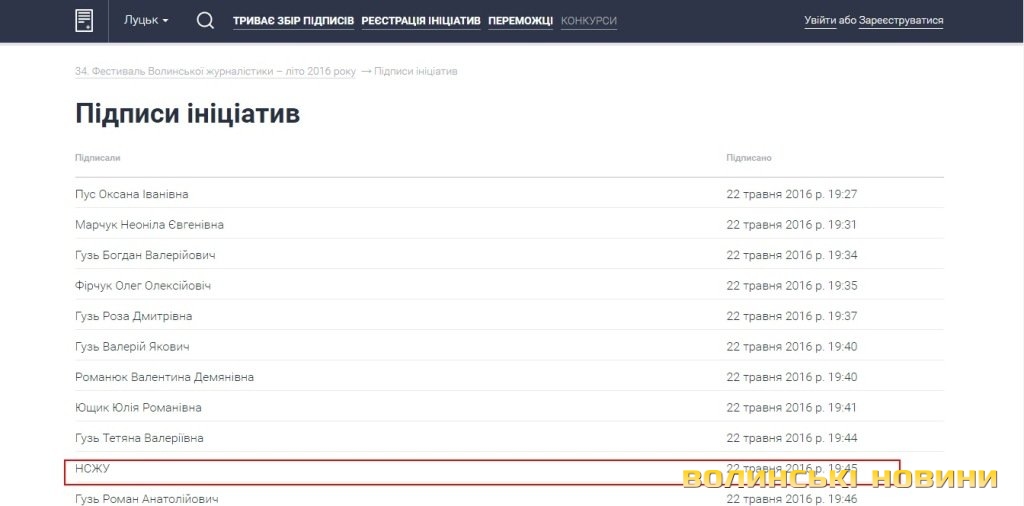Select the Романюк Валентина Демянівна row
The image size is (1024, 506).
(x=164, y=377)
